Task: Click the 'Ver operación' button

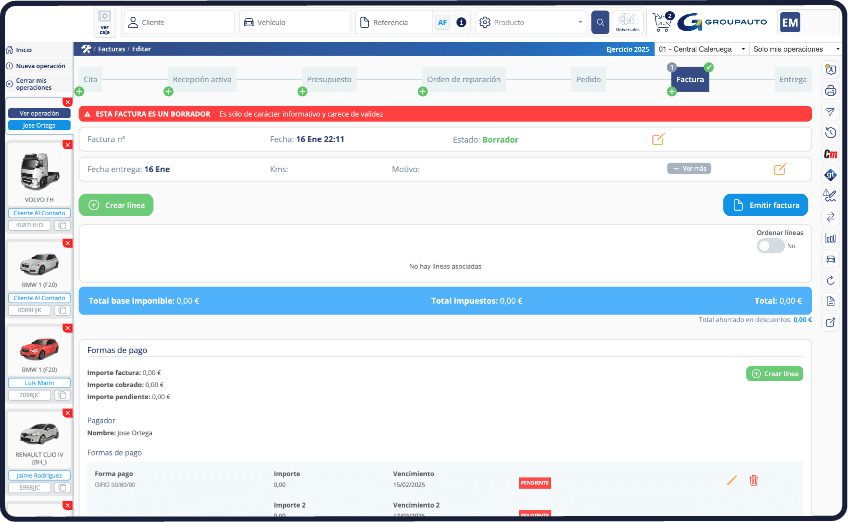Action: (x=39, y=114)
